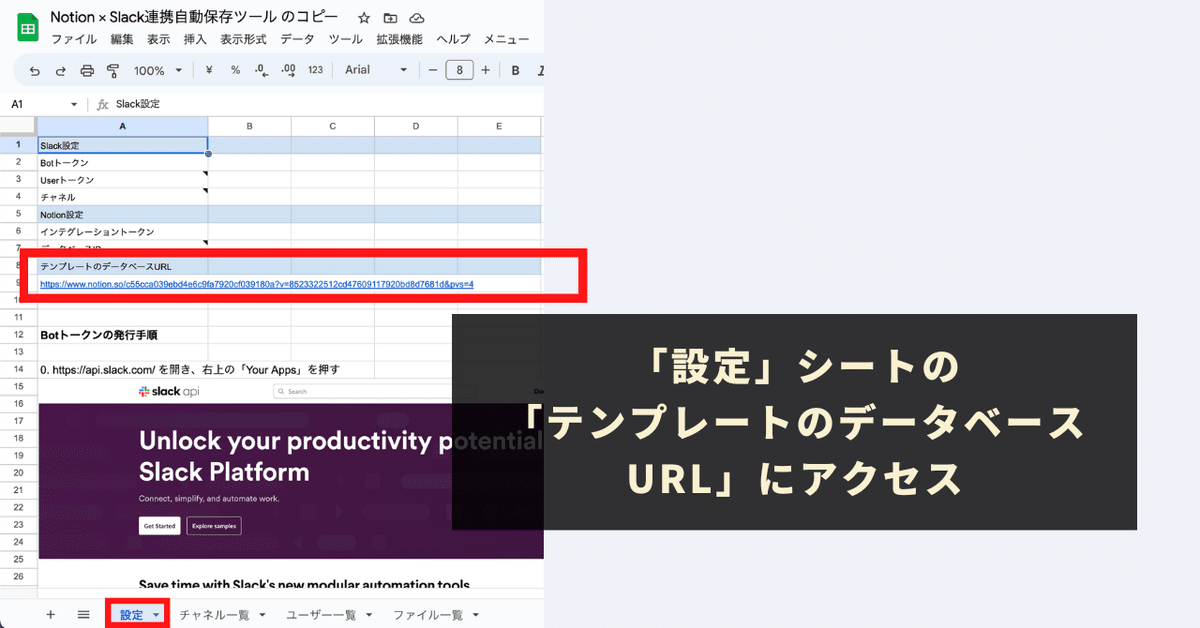
Task: Select cell containing インテグレーショントークン
Action: [x=122, y=231]
